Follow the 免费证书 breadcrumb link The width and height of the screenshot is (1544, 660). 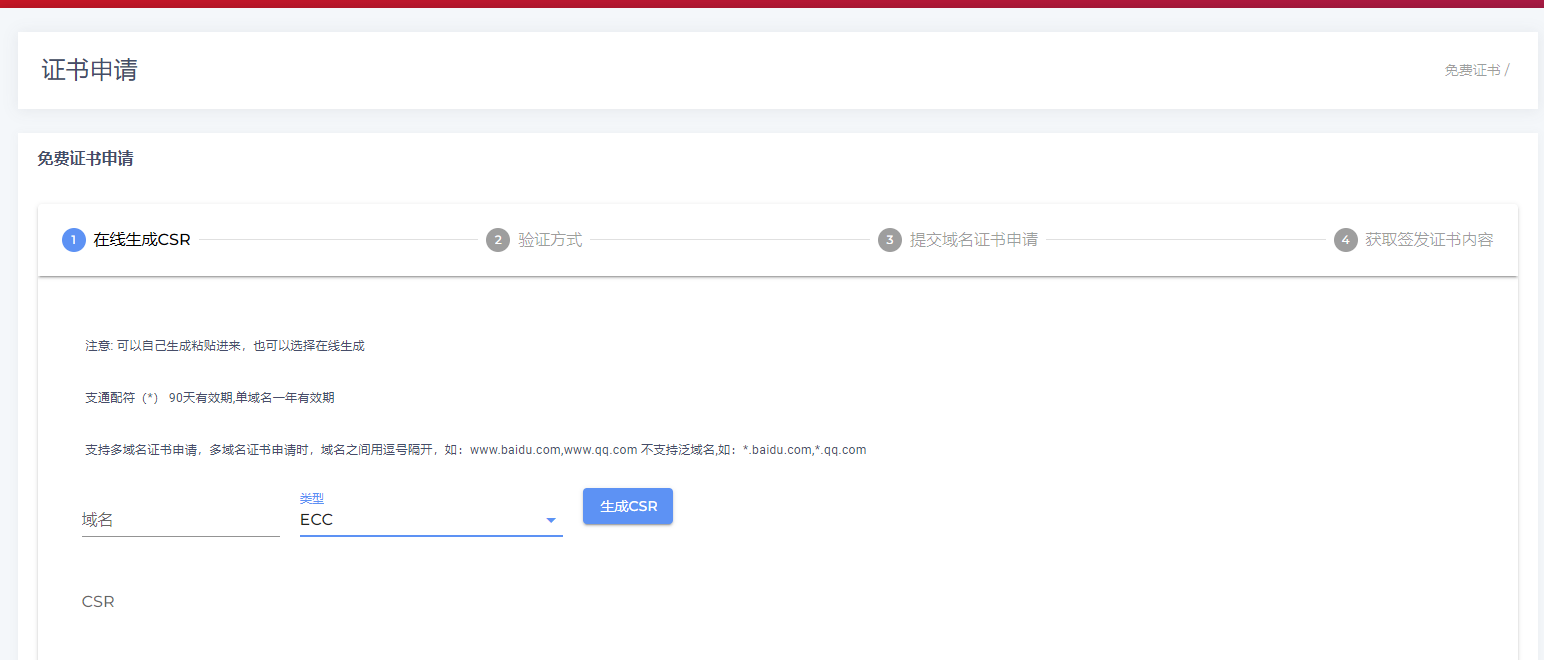click(1472, 70)
